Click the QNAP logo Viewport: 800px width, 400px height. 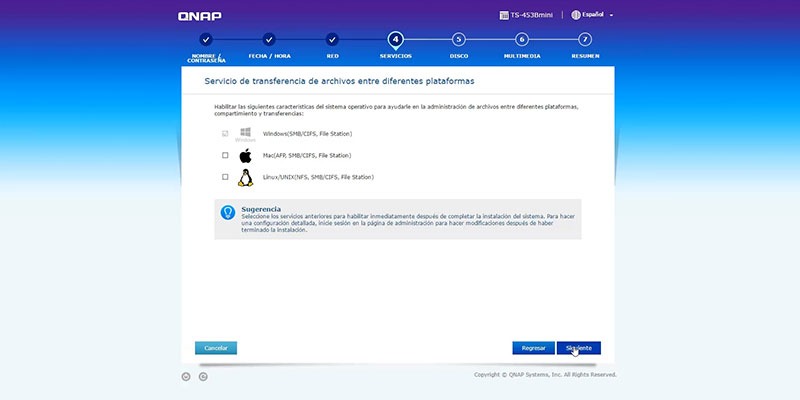[199, 16]
